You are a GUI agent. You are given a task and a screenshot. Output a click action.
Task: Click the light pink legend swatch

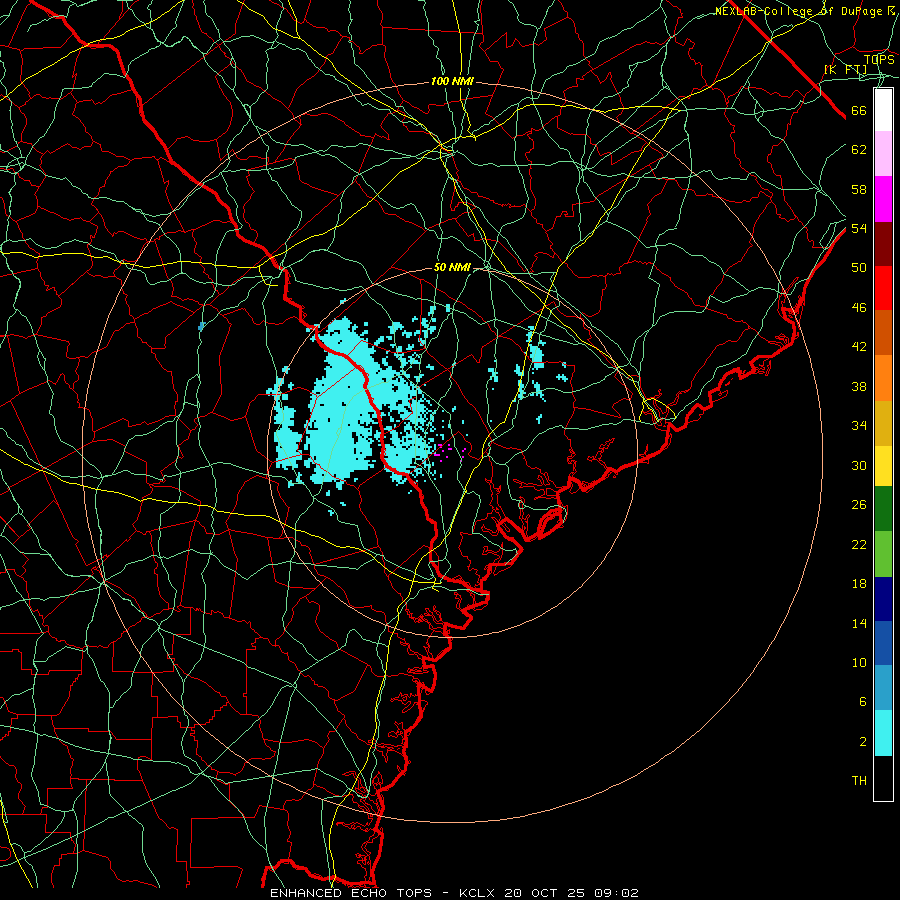883,154
